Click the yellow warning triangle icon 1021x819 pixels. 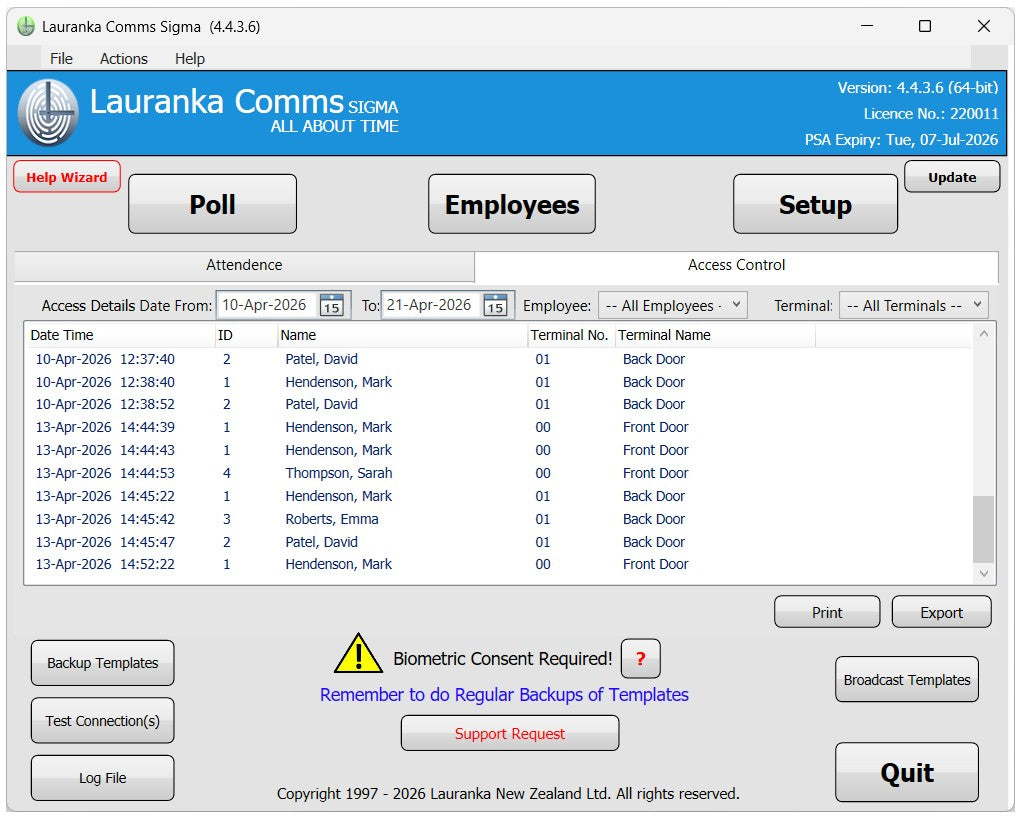(x=358, y=653)
